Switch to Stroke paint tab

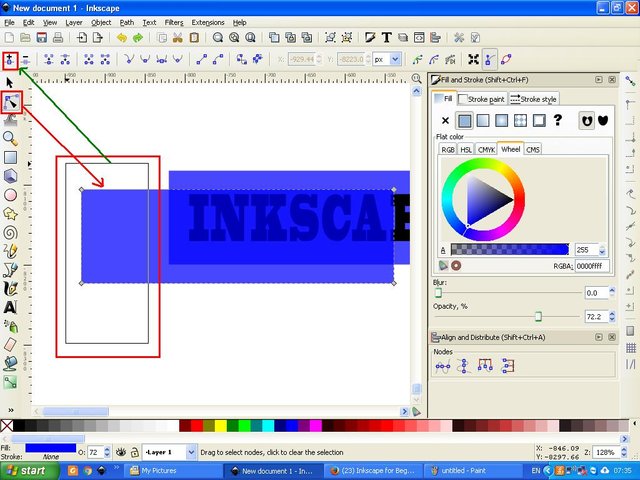tap(482, 99)
